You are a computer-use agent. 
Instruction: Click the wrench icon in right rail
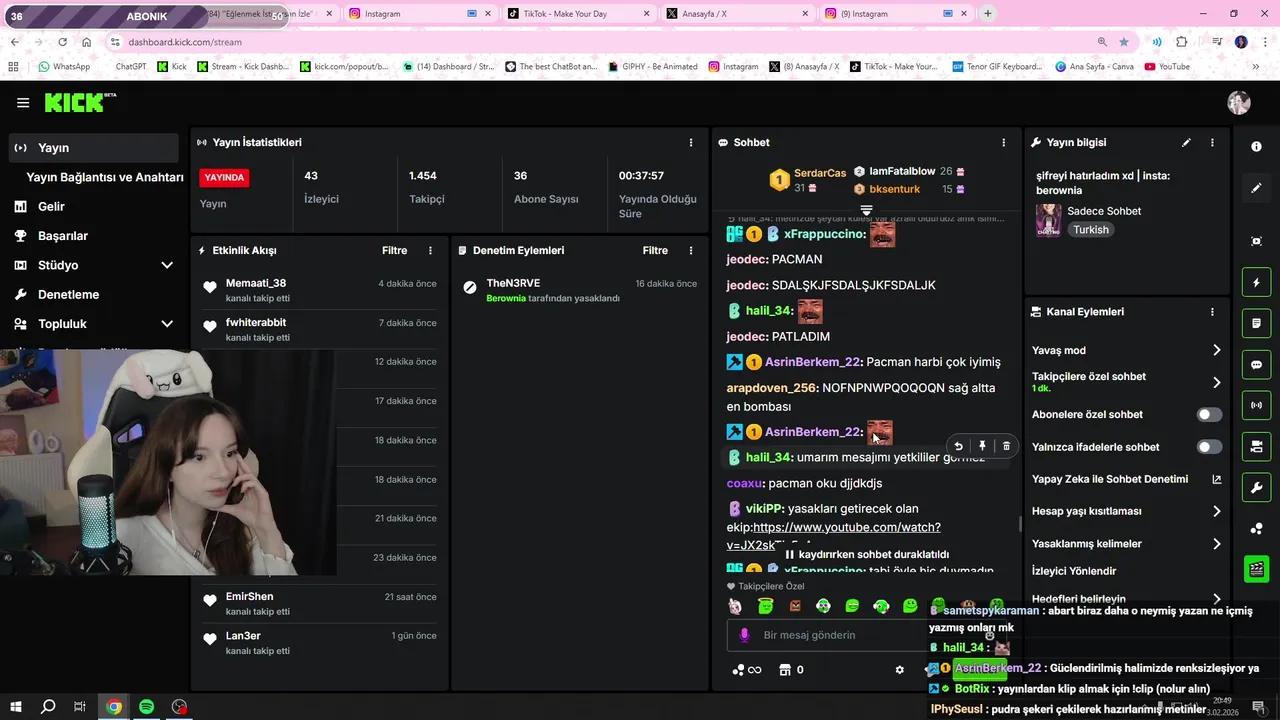coord(1256,487)
